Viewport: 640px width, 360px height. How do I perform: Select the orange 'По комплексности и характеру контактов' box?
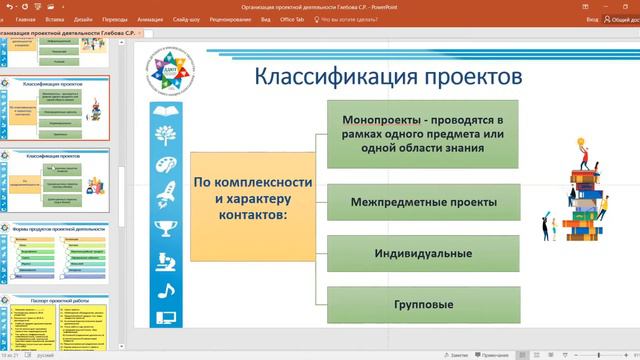click(x=253, y=207)
